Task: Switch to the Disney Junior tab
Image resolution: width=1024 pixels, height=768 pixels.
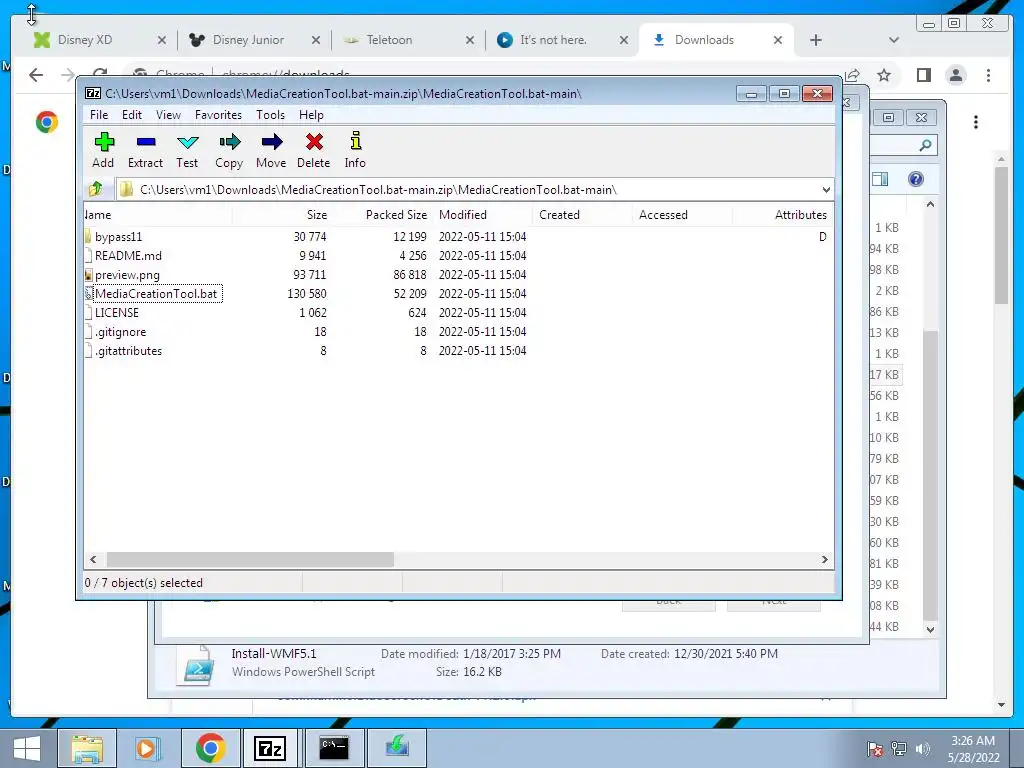Action: tap(248, 40)
